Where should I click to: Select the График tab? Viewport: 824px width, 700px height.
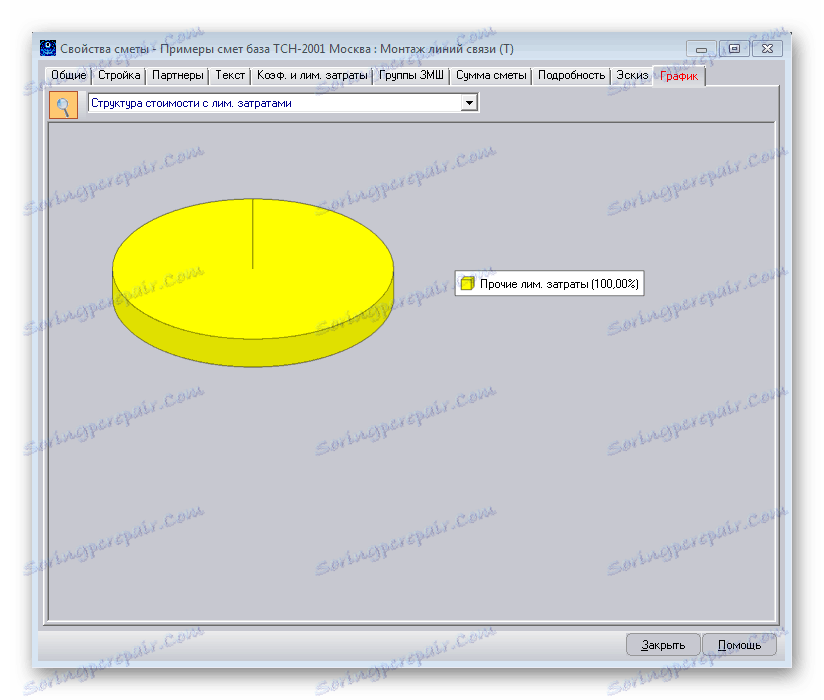tap(679, 76)
